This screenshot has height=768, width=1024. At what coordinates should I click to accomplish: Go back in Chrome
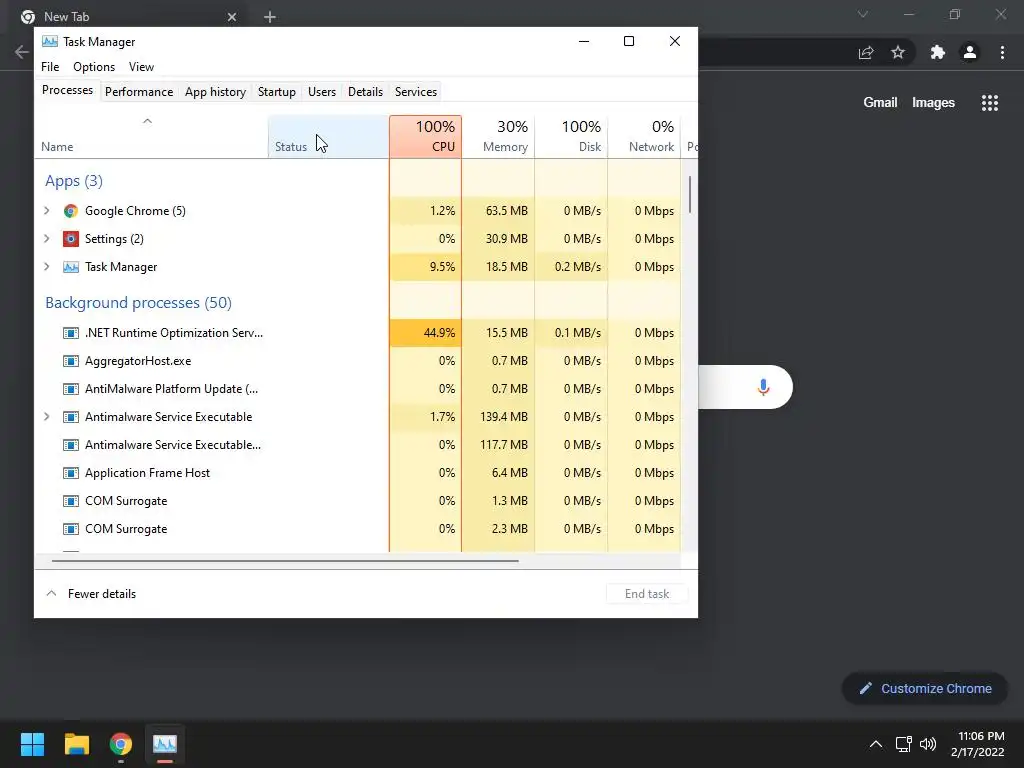coord(22,52)
